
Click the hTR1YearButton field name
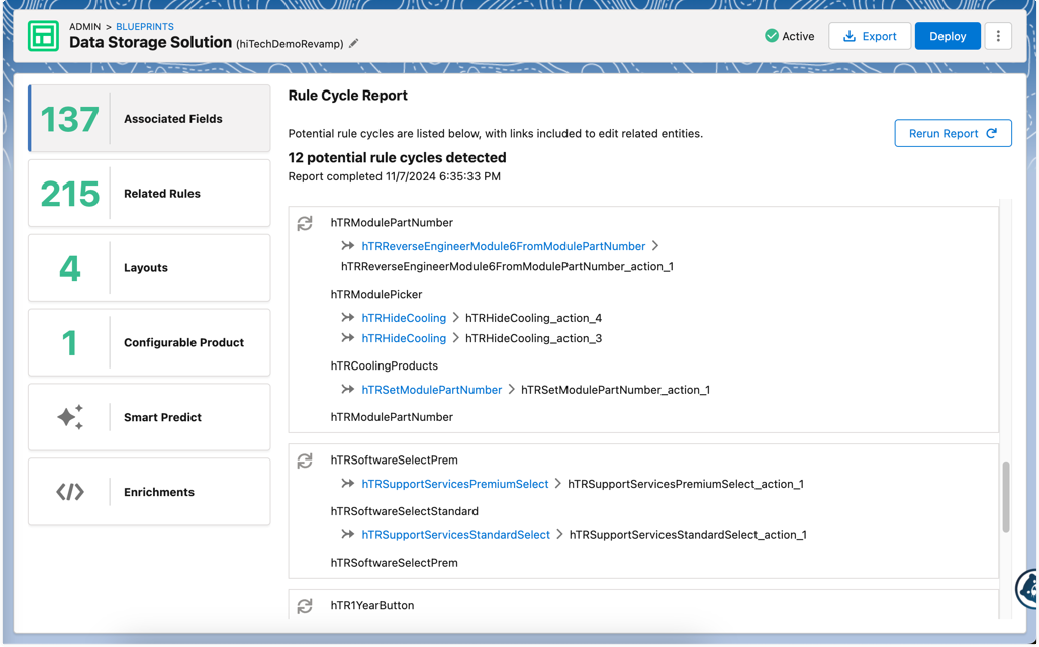pyautogui.click(x=372, y=605)
